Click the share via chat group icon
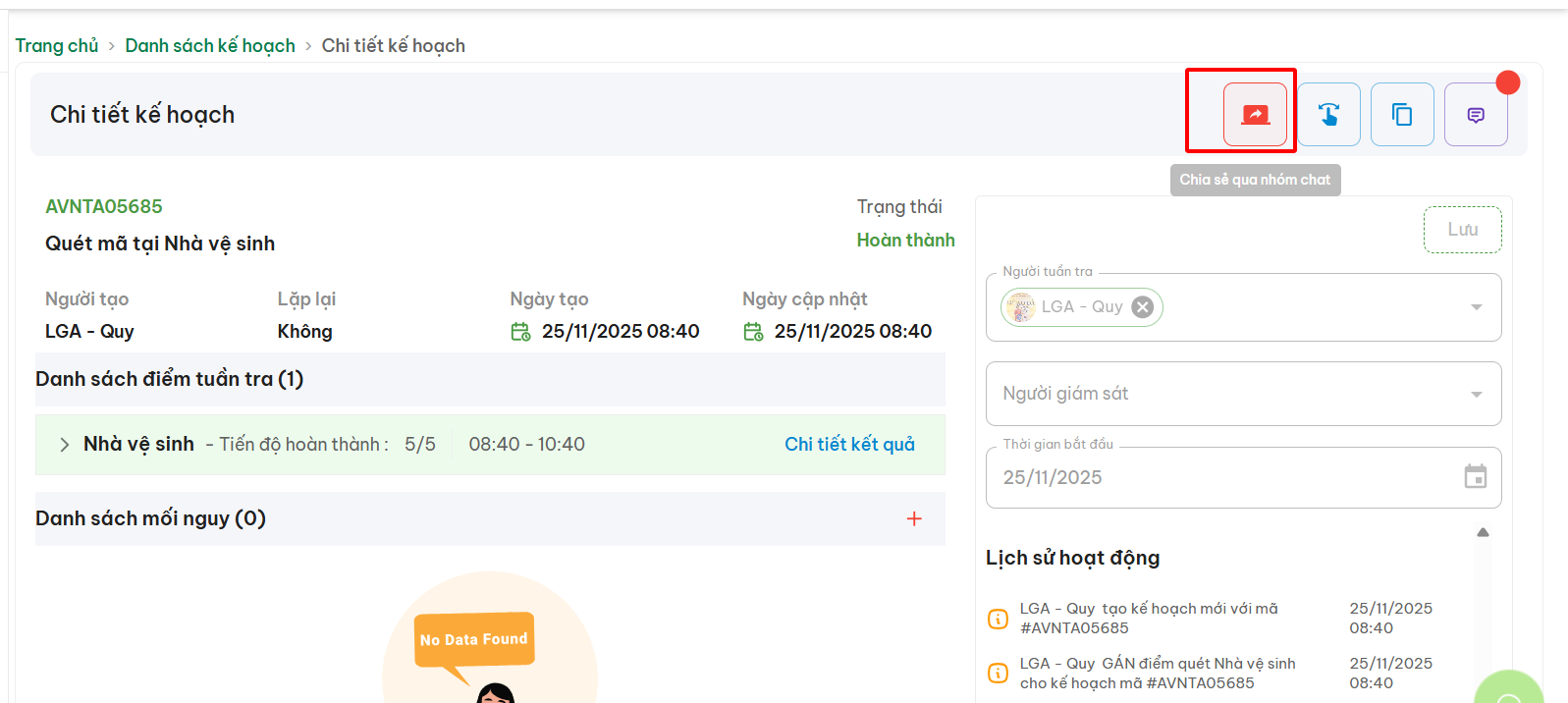The image size is (1568, 703). (x=1254, y=115)
